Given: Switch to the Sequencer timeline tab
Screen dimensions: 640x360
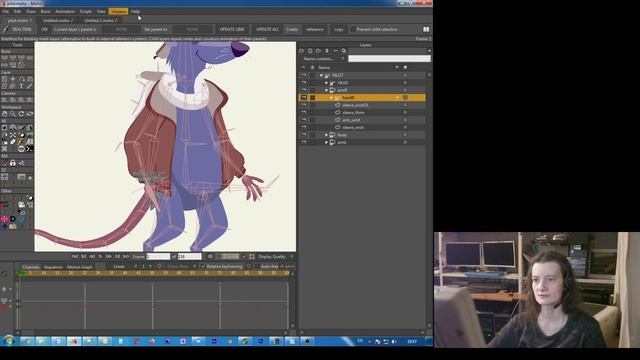Looking at the screenshot, I should pyautogui.click(x=53, y=267).
